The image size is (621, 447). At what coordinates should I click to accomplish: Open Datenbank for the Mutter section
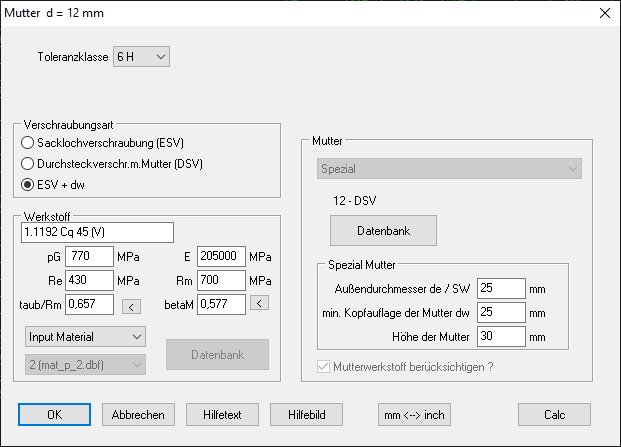tap(385, 230)
